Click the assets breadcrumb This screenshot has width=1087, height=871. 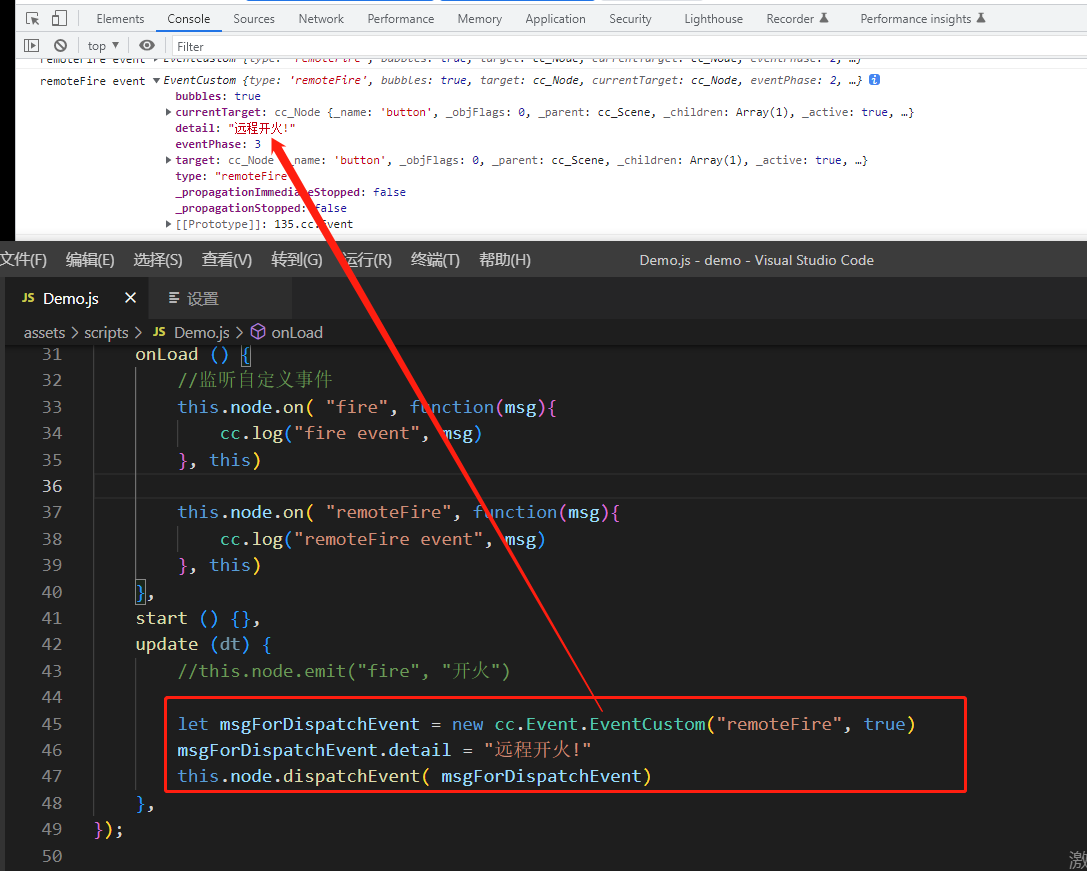click(44, 333)
